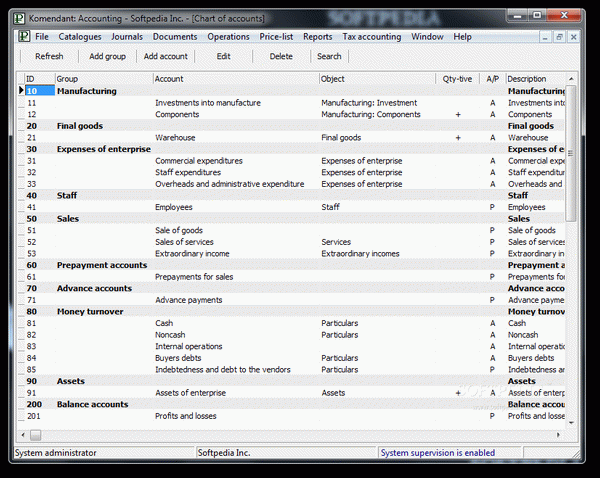This screenshot has height=478, width=600.
Task: Click the Add group button
Action: (x=107, y=56)
